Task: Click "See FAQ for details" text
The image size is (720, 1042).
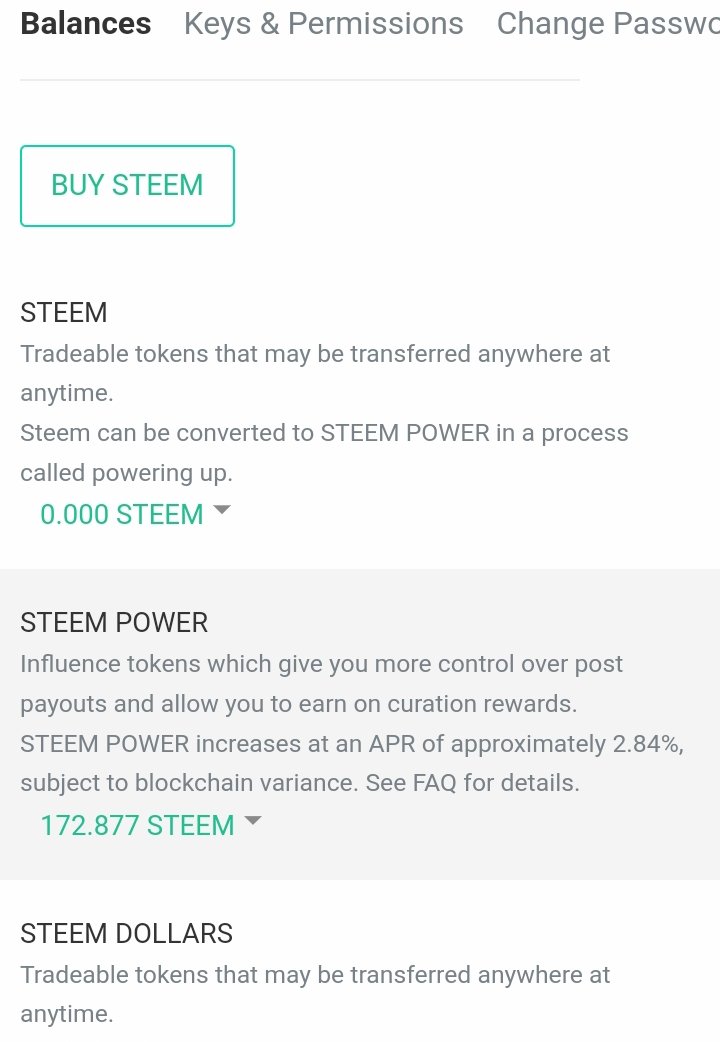Action: [472, 783]
